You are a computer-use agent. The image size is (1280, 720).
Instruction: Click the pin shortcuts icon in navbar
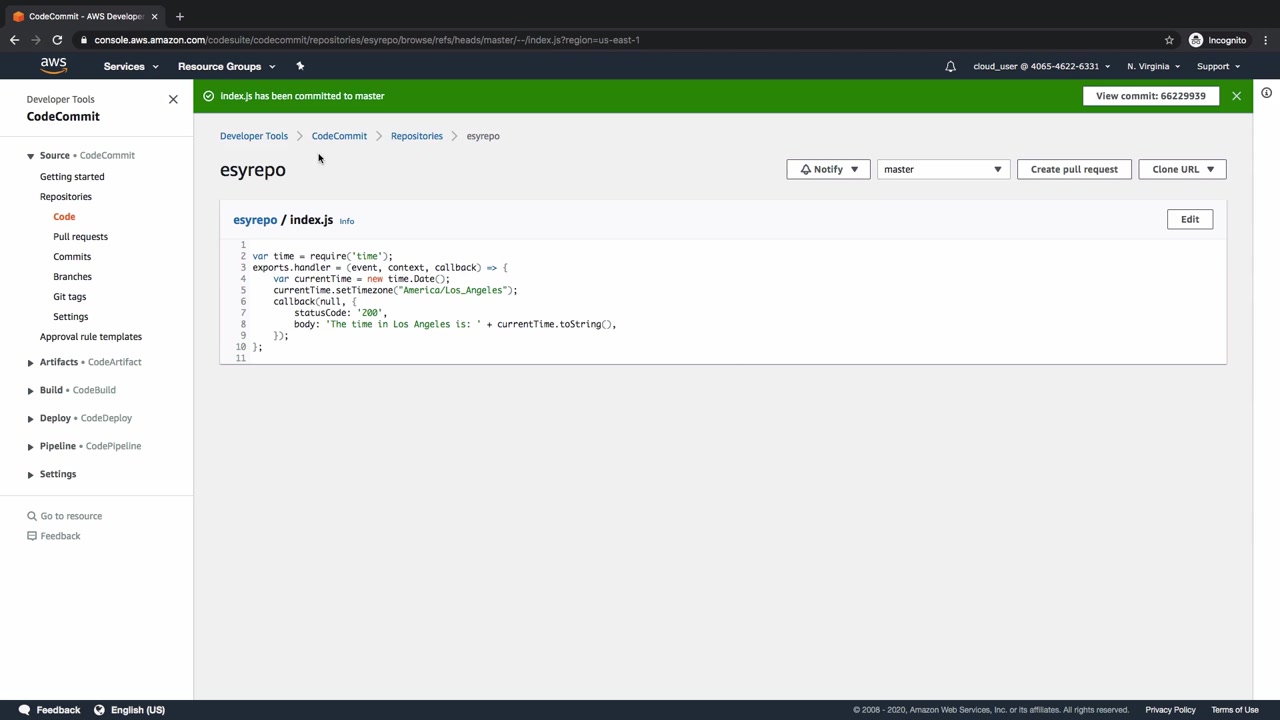pos(300,66)
